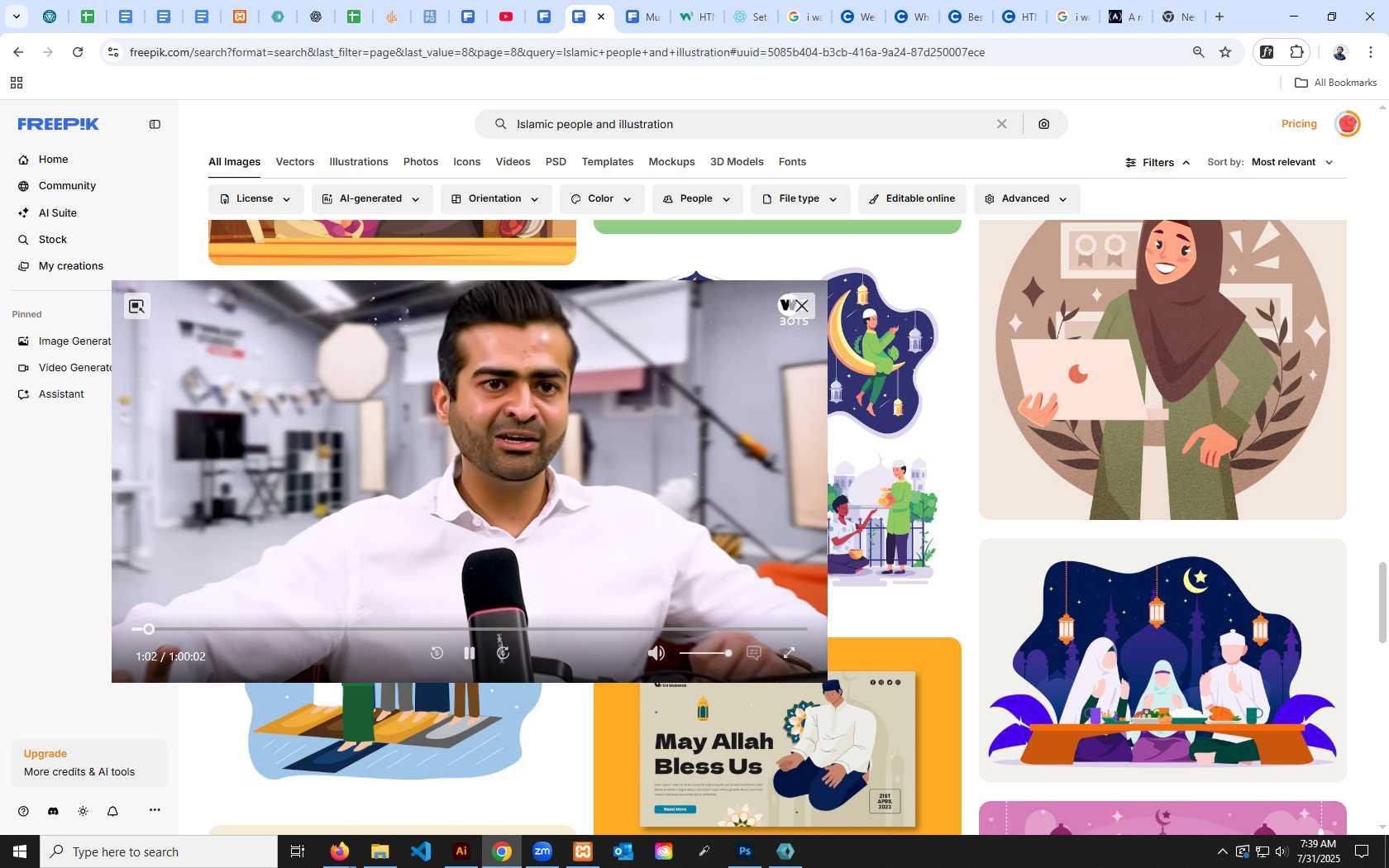1389x868 pixels.
Task: Switch to the Illustrations tab
Action: [359, 162]
